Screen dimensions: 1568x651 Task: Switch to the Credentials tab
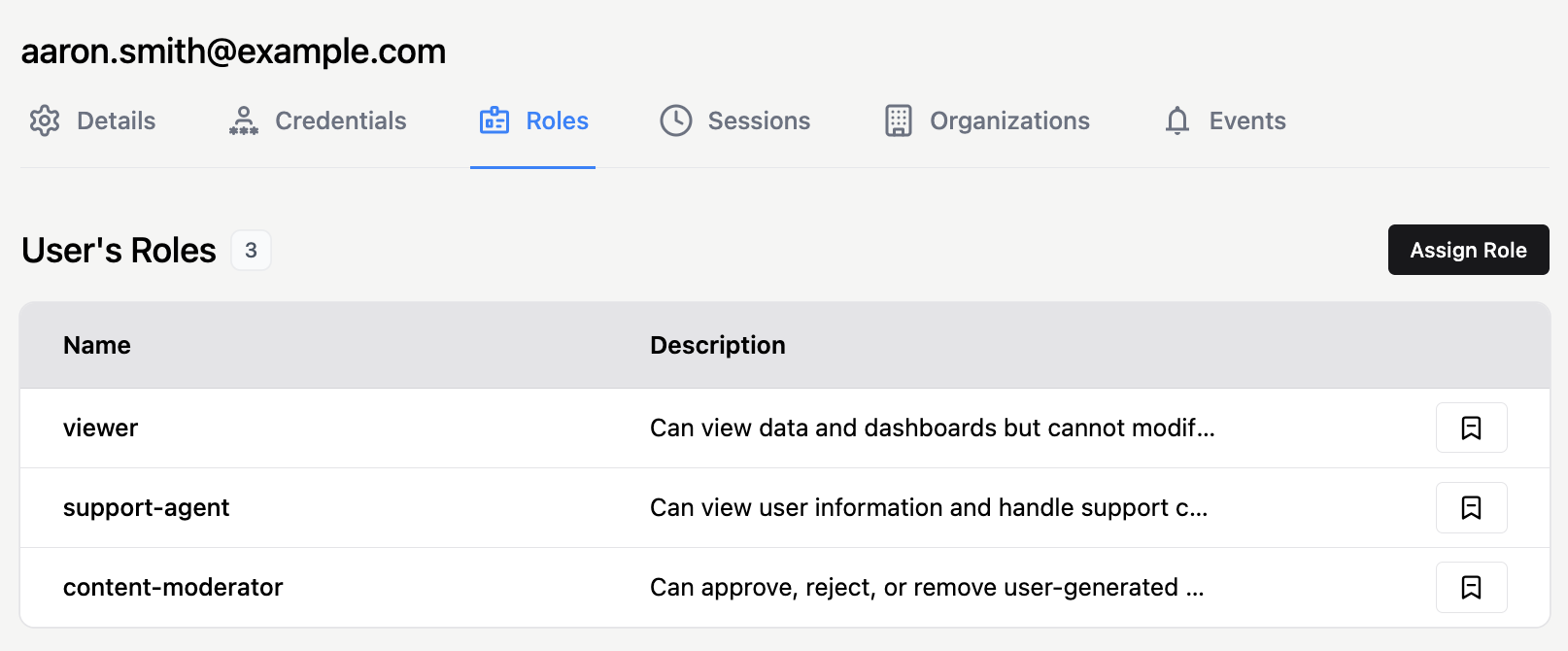(x=318, y=120)
